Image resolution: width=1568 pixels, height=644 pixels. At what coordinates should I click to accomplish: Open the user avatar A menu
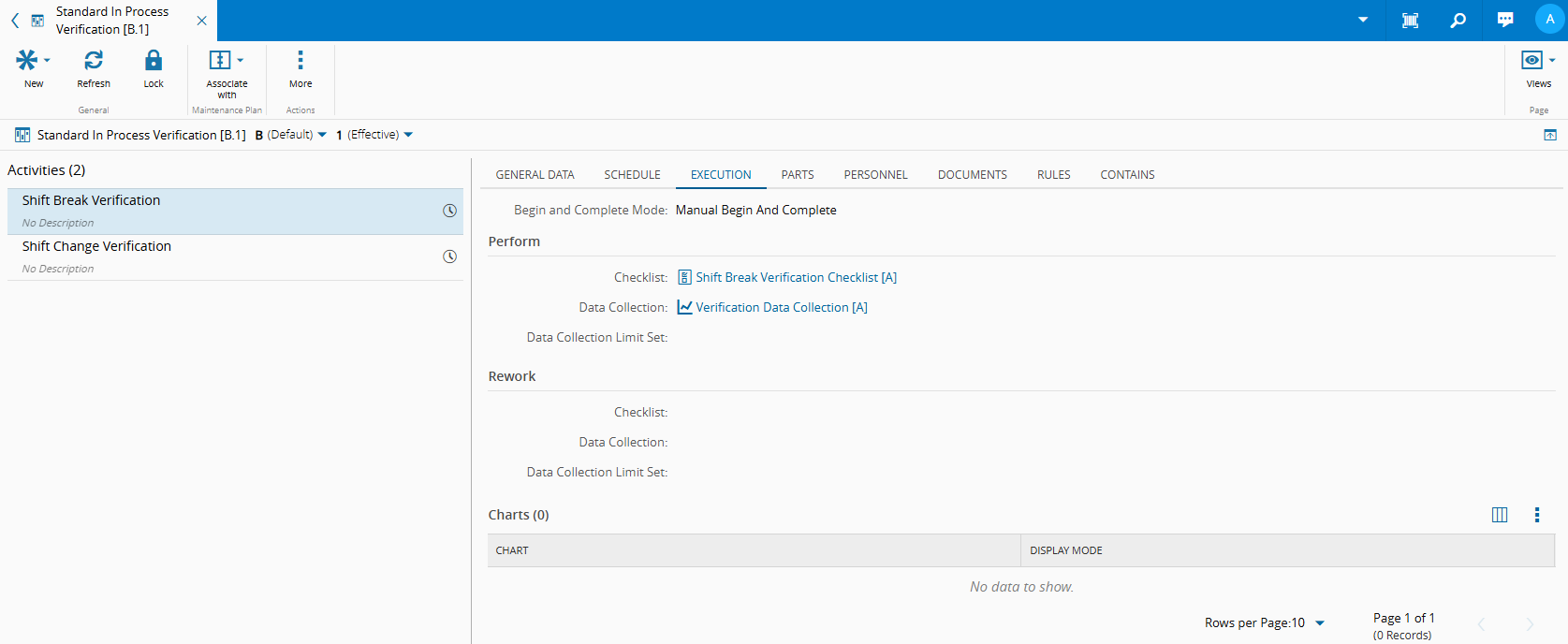click(1549, 20)
